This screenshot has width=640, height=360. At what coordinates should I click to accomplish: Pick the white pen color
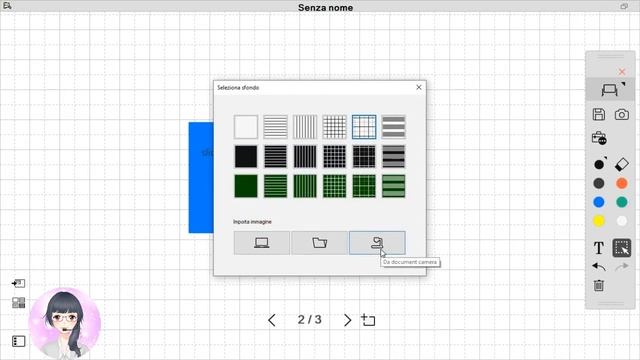[622, 221]
